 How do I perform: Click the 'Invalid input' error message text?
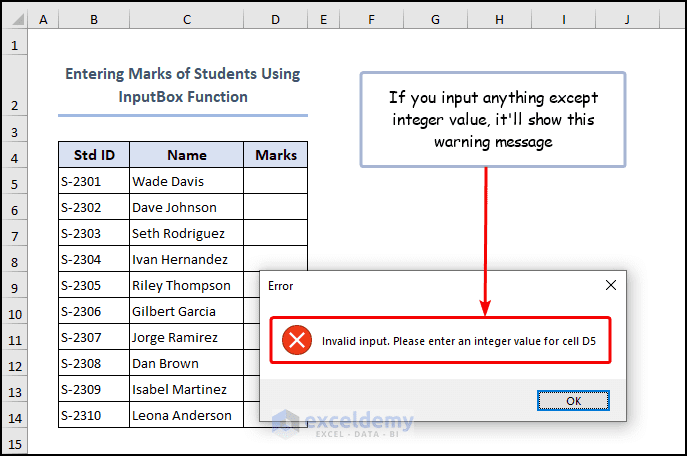pyautogui.click(x=459, y=341)
